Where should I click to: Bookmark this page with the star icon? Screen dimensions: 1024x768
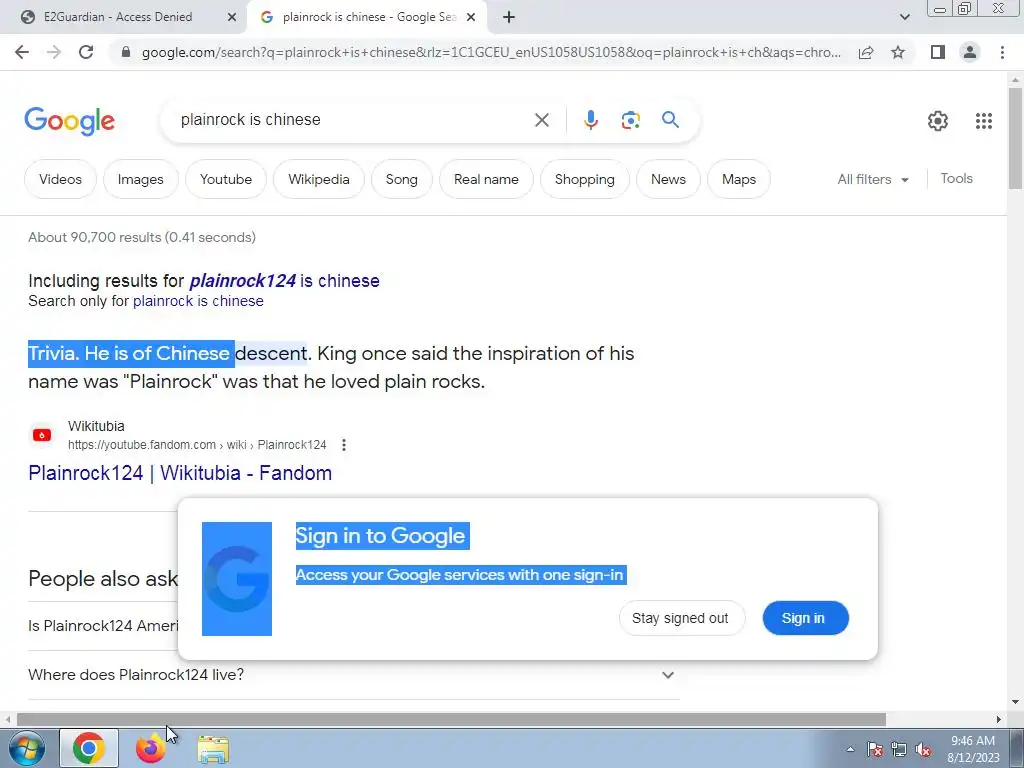pyautogui.click(x=898, y=52)
